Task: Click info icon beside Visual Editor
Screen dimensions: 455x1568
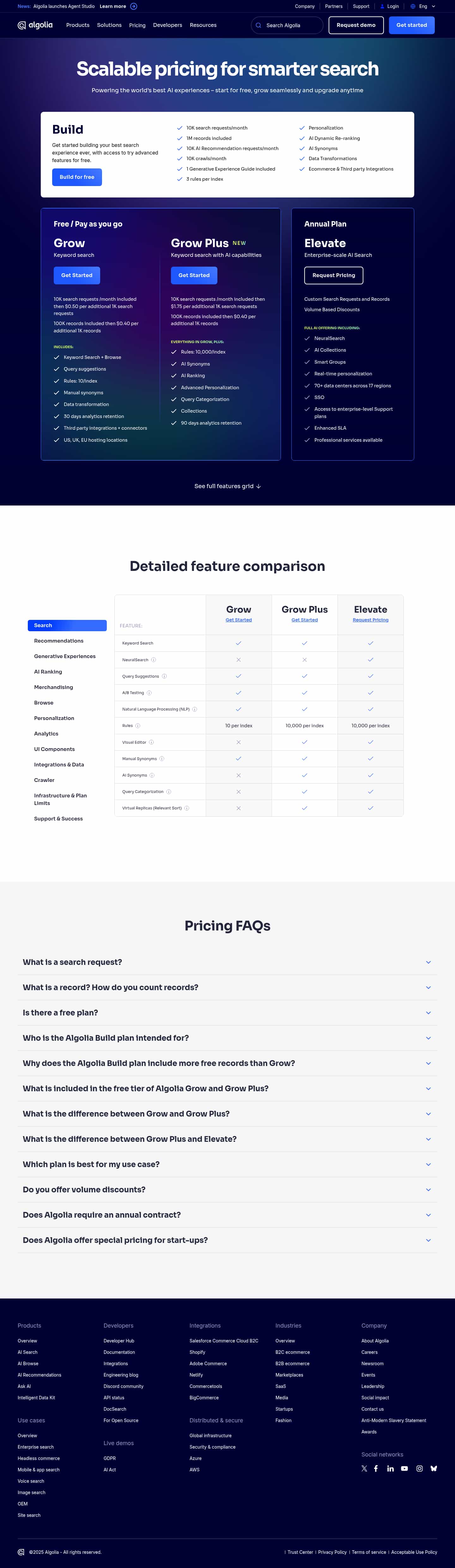Action: tap(152, 742)
